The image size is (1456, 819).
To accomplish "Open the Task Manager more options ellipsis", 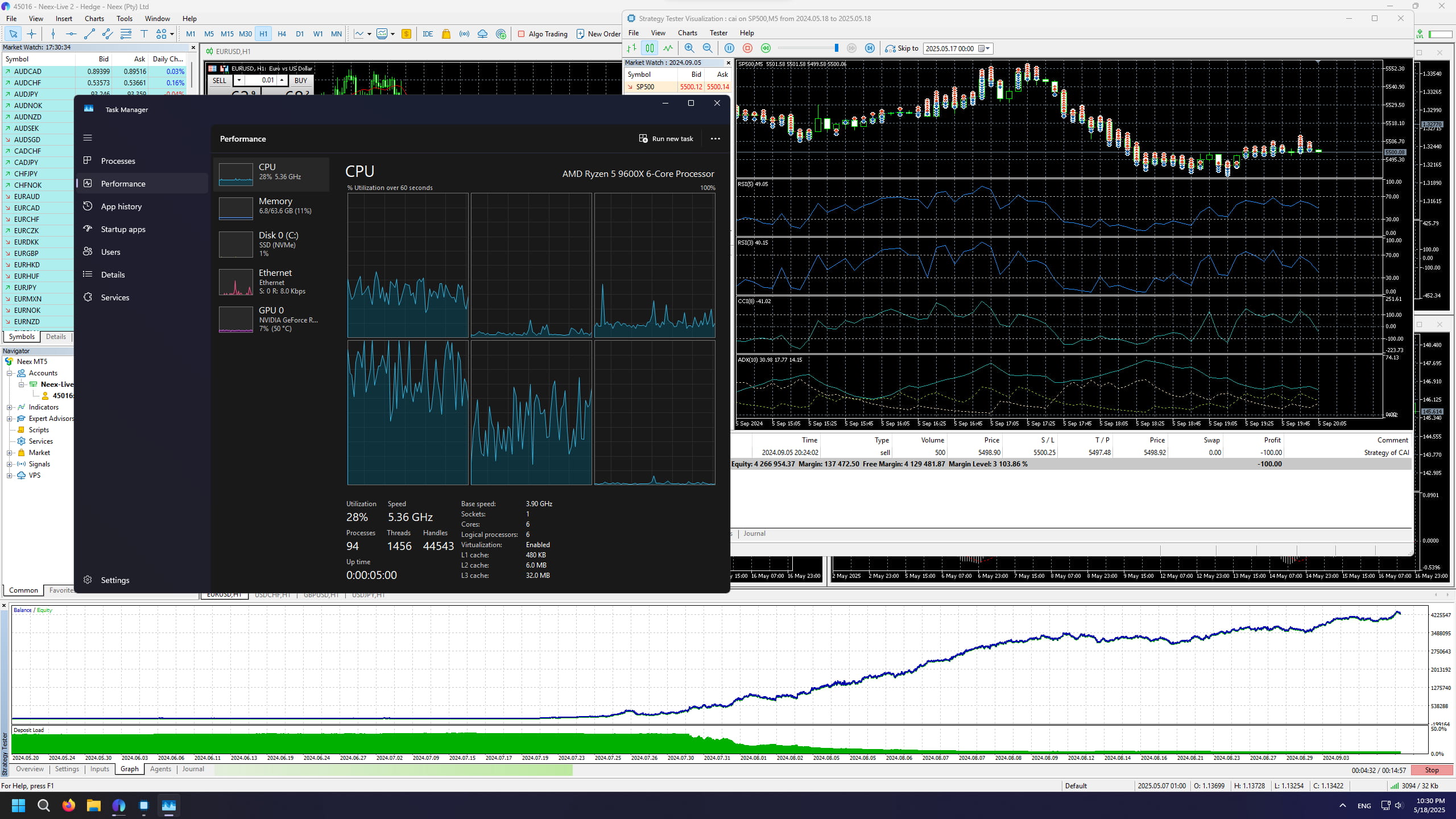I will click(x=715, y=139).
